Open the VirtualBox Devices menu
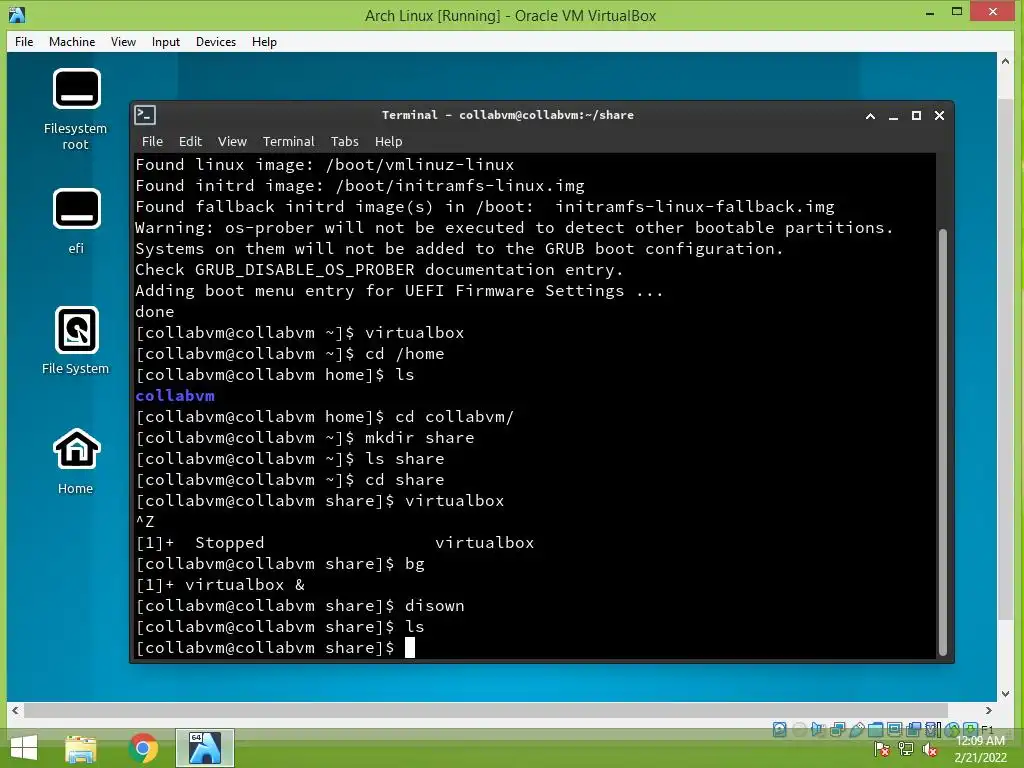The width and height of the screenshot is (1024, 768). click(x=216, y=42)
